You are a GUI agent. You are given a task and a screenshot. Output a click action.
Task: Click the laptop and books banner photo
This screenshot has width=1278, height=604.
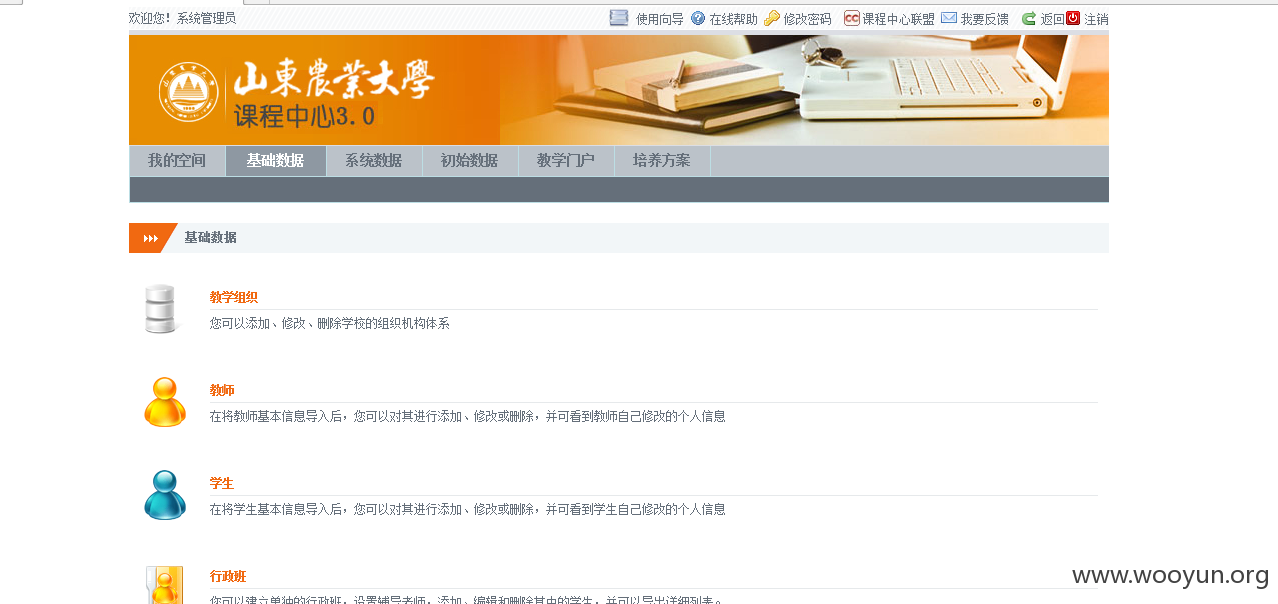pyautogui.click(x=804, y=90)
